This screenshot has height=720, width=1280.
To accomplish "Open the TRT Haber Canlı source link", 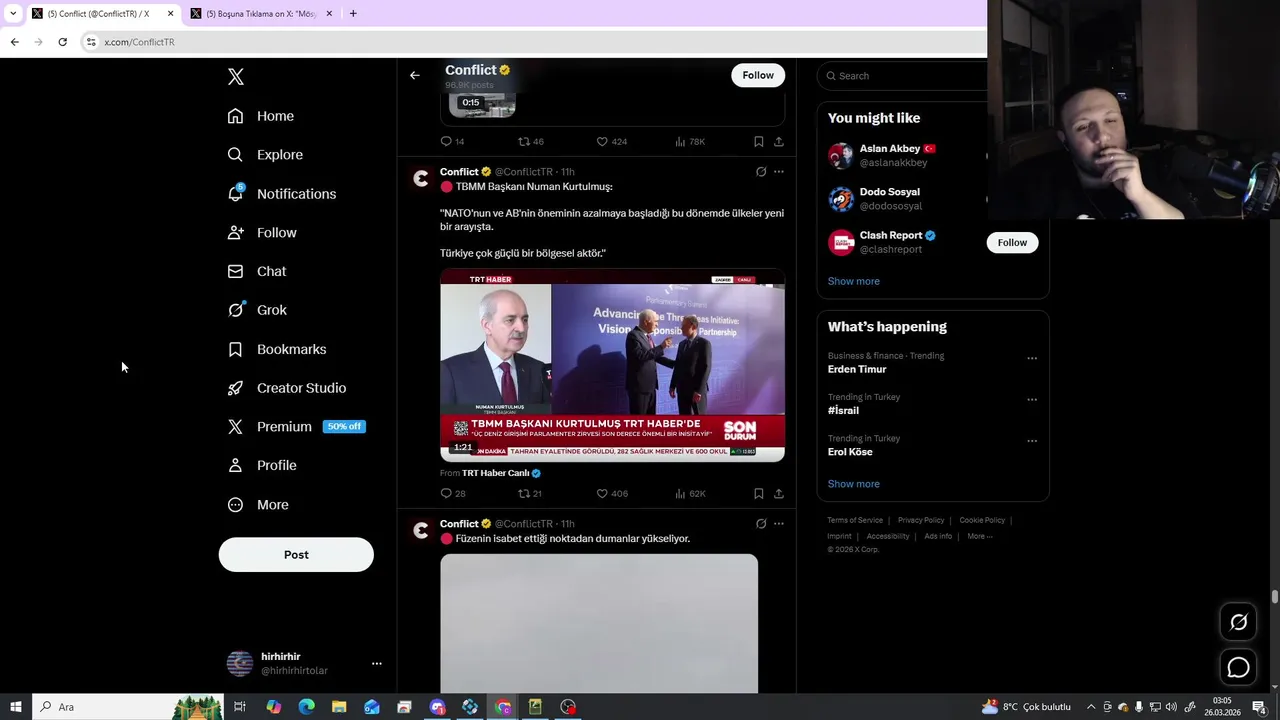I will [501, 473].
